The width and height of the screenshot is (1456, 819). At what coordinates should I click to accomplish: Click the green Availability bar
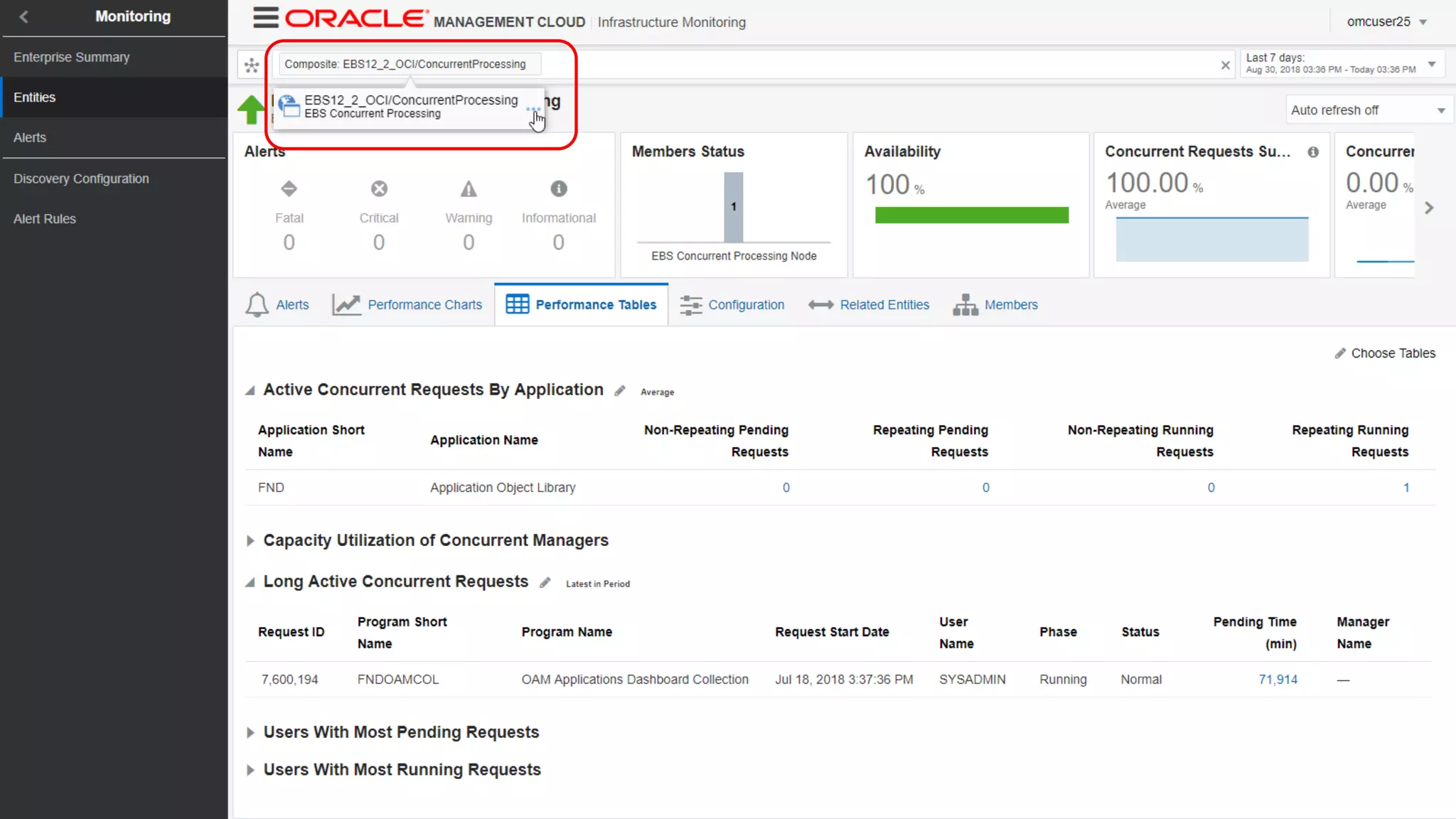[972, 215]
